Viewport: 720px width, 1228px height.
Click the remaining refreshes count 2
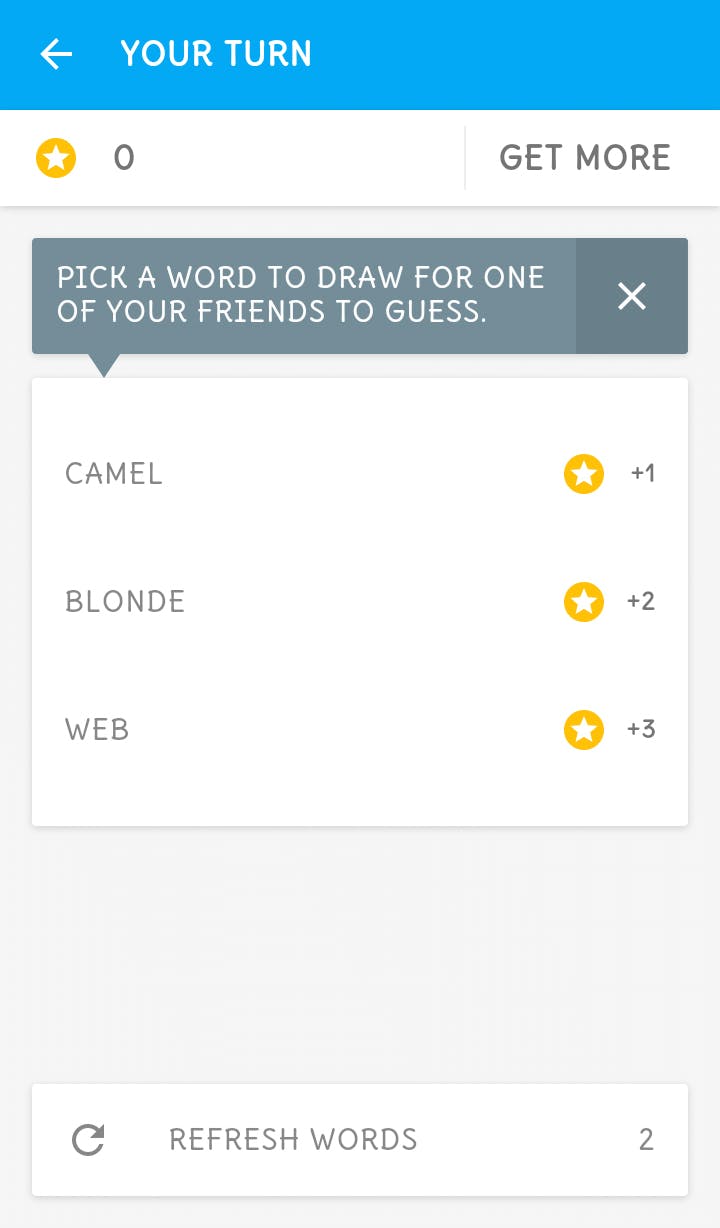point(646,1140)
